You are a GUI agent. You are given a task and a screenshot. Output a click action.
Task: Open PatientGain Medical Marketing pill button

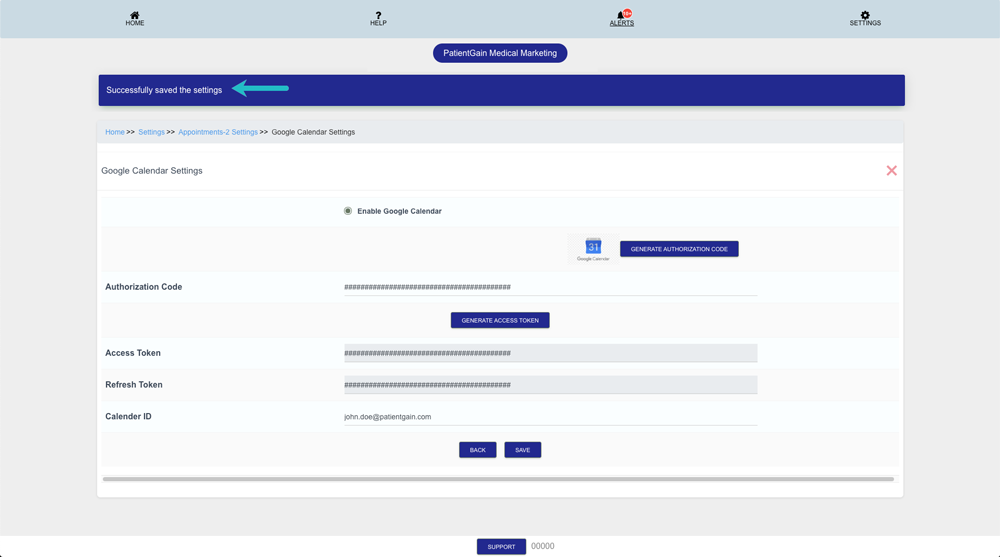pos(500,53)
